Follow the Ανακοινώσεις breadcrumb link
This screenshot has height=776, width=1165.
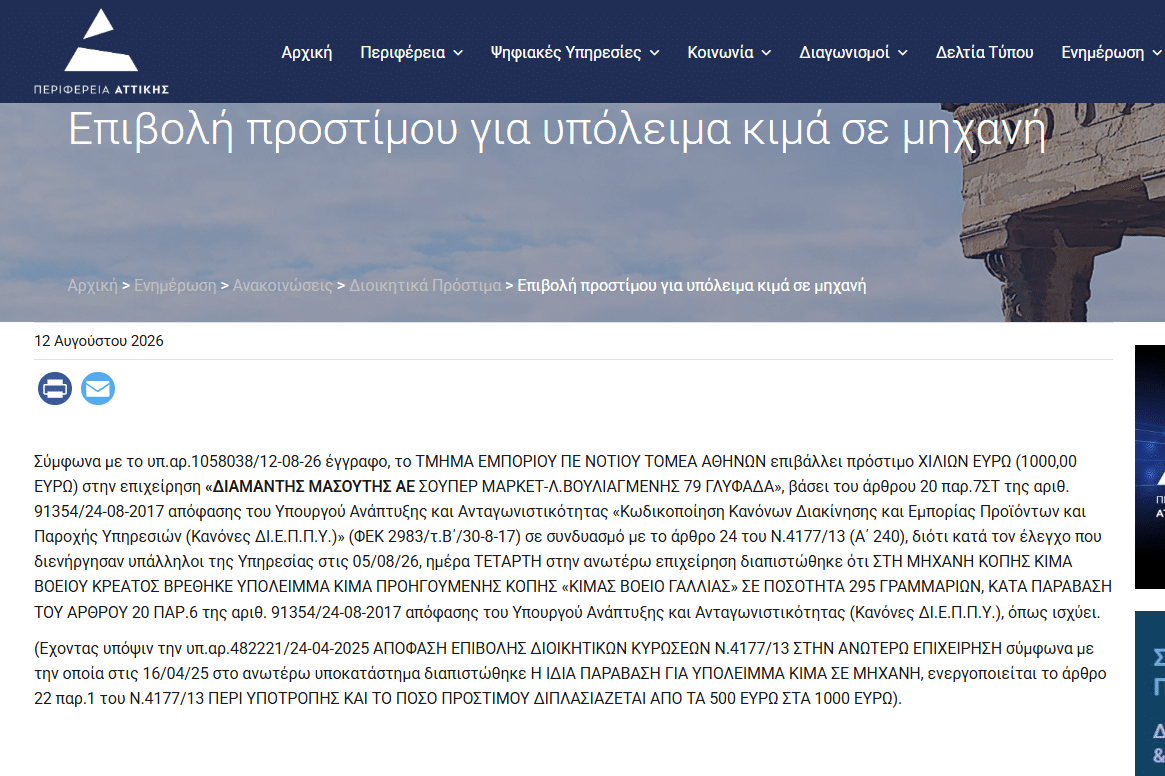(x=283, y=285)
